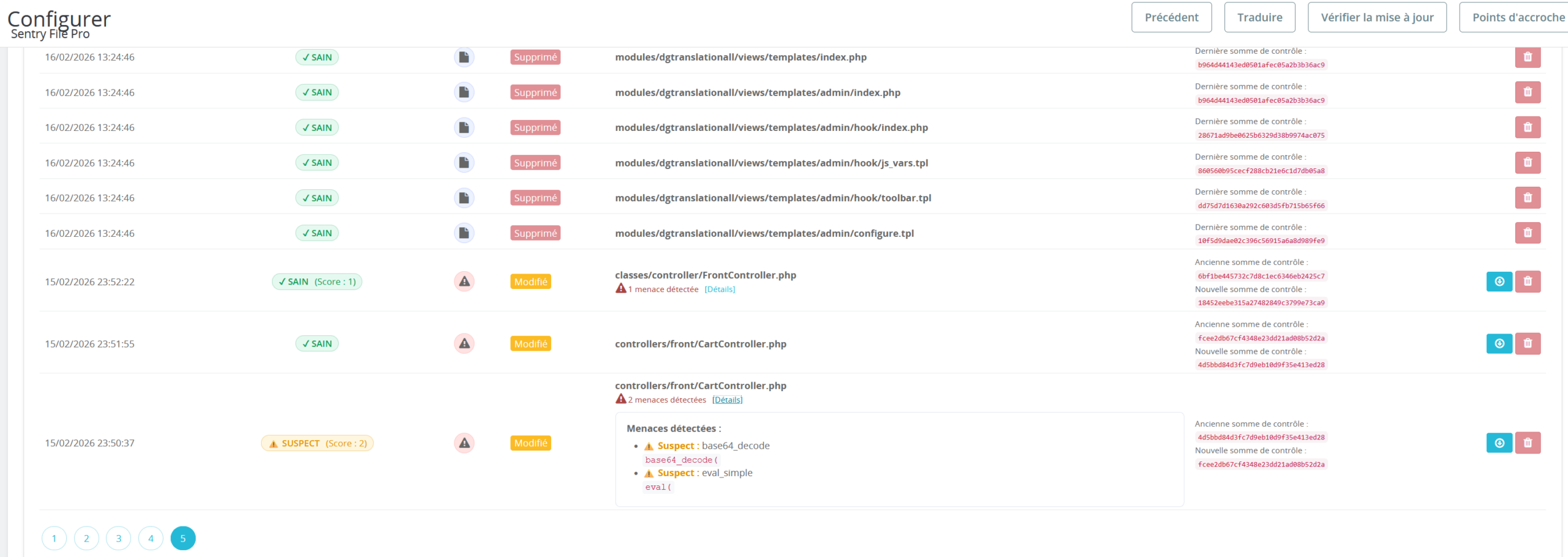Click Vérifier la mise à jour
1568x557 pixels.
tap(1377, 17)
